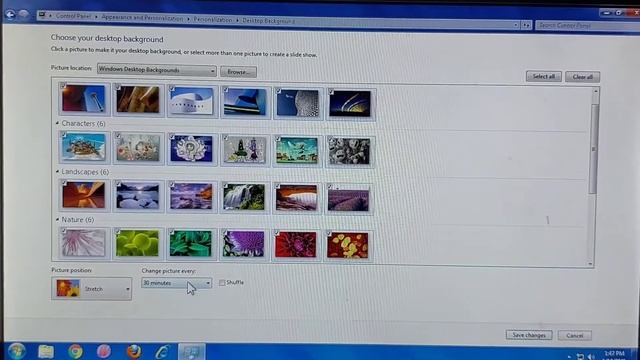This screenshot has width=640, height=360.
Task: Toggle checkbox on the lavender field wallpaper
Action: tap(330, 187)
